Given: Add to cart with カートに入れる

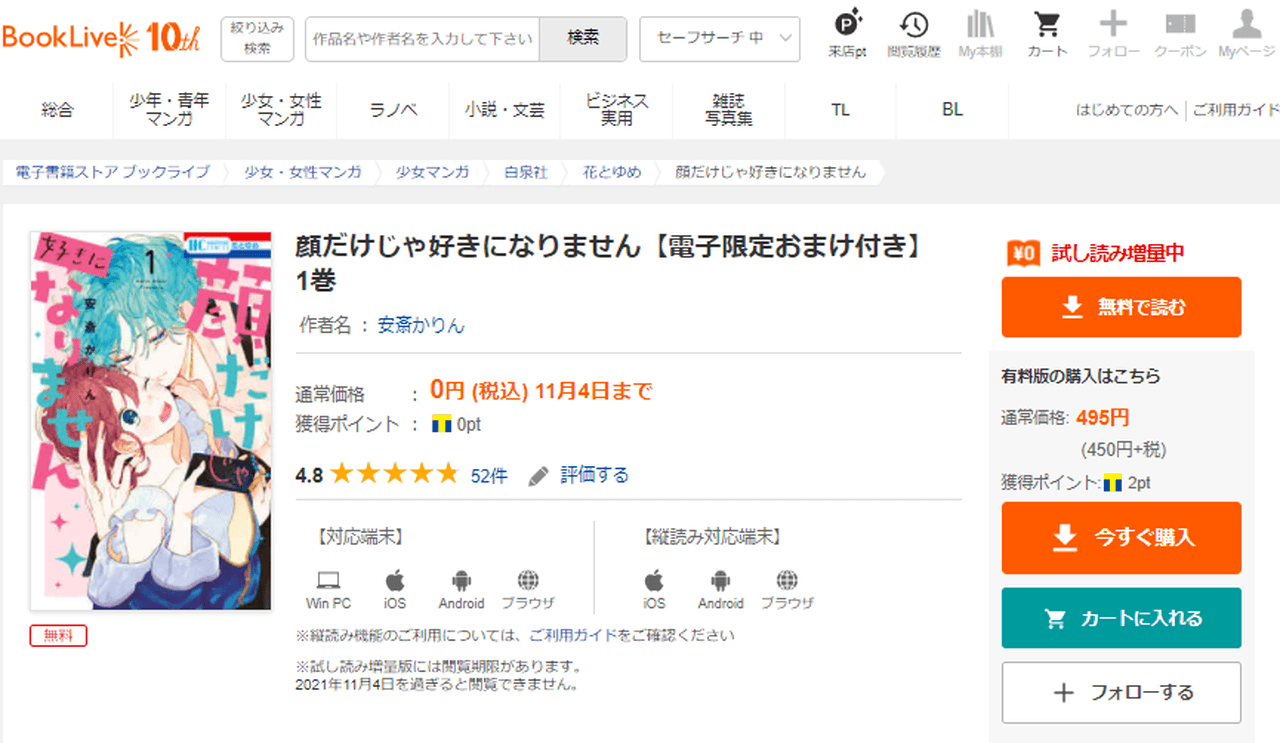Looking at the screenshot, I should 1121,618.
